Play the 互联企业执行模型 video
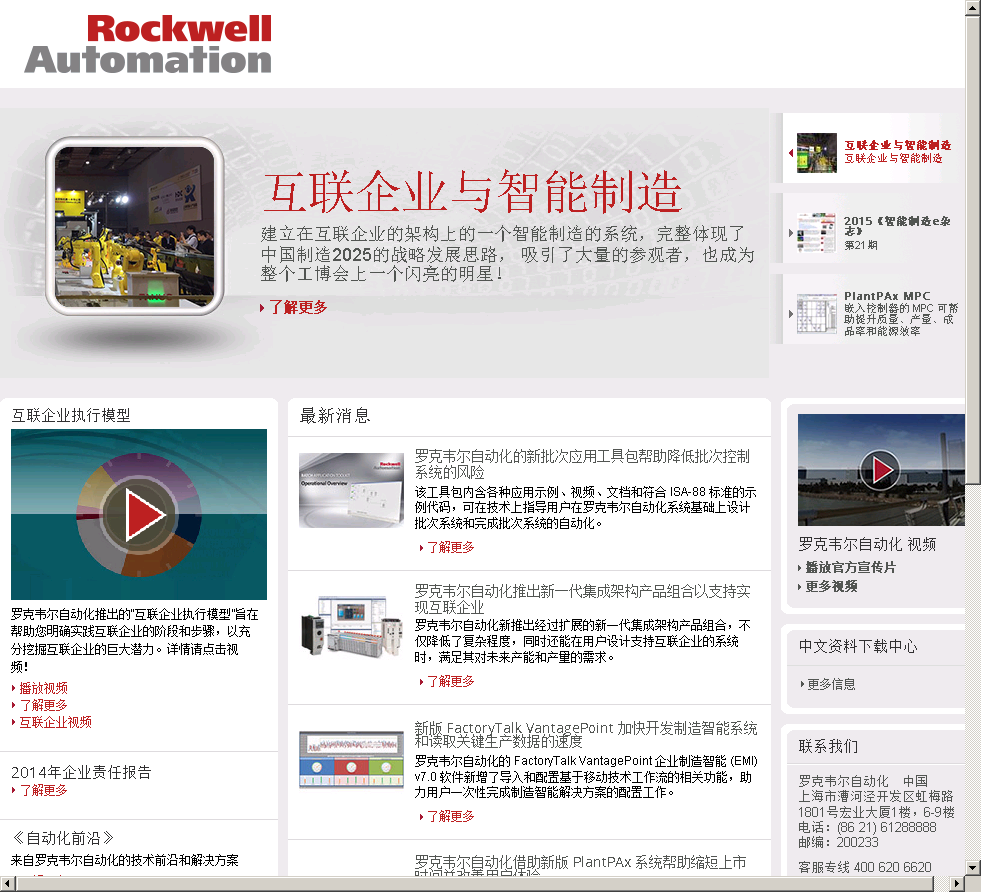Viewport: 981px width, 892px height. (x=139, y=514)
